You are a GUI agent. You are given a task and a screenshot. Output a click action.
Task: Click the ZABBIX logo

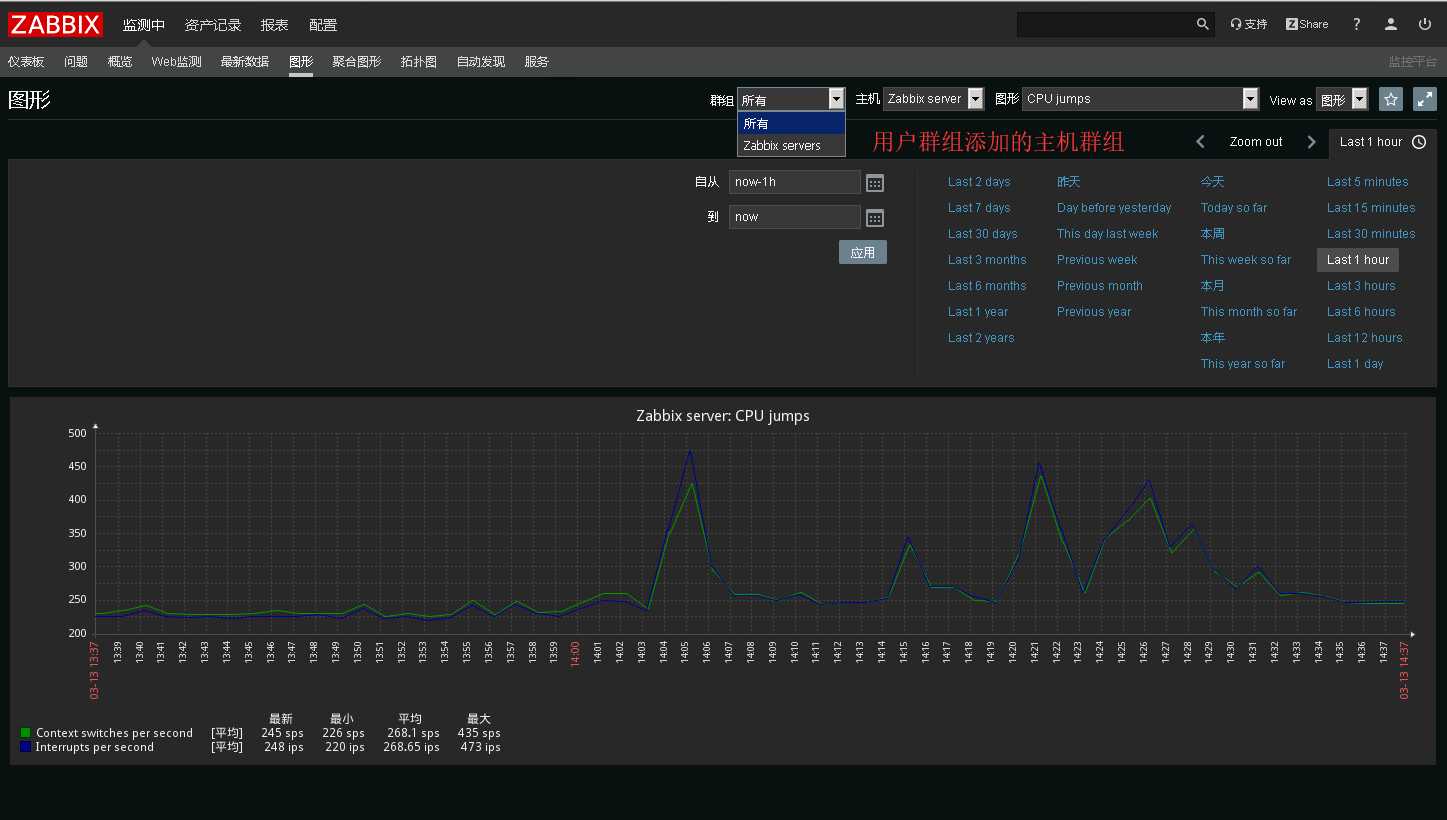coord(55,24)
